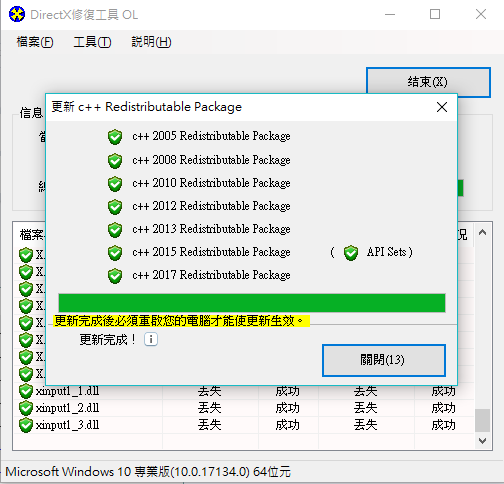Click the c++ 2013 green shield icon
This screenshot has height=484, width=504.
pyautogui.click(x=115, y=230)
